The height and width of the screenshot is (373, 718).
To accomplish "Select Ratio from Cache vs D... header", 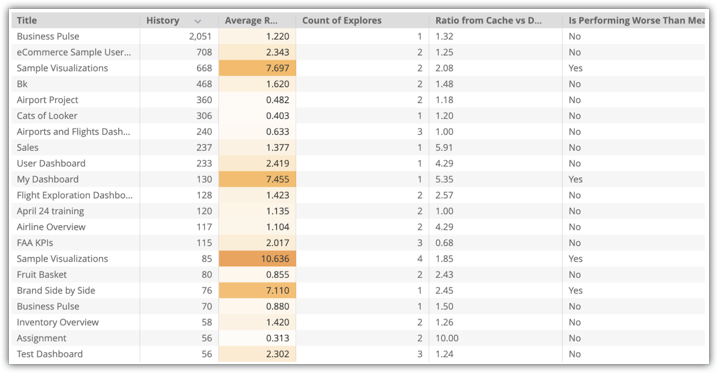I will (488, 21).
